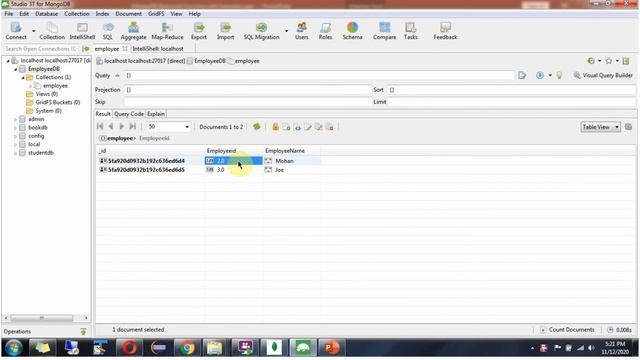Collapse the EmployeeDB tree node
Screen dimensions: 640x360
16,69
